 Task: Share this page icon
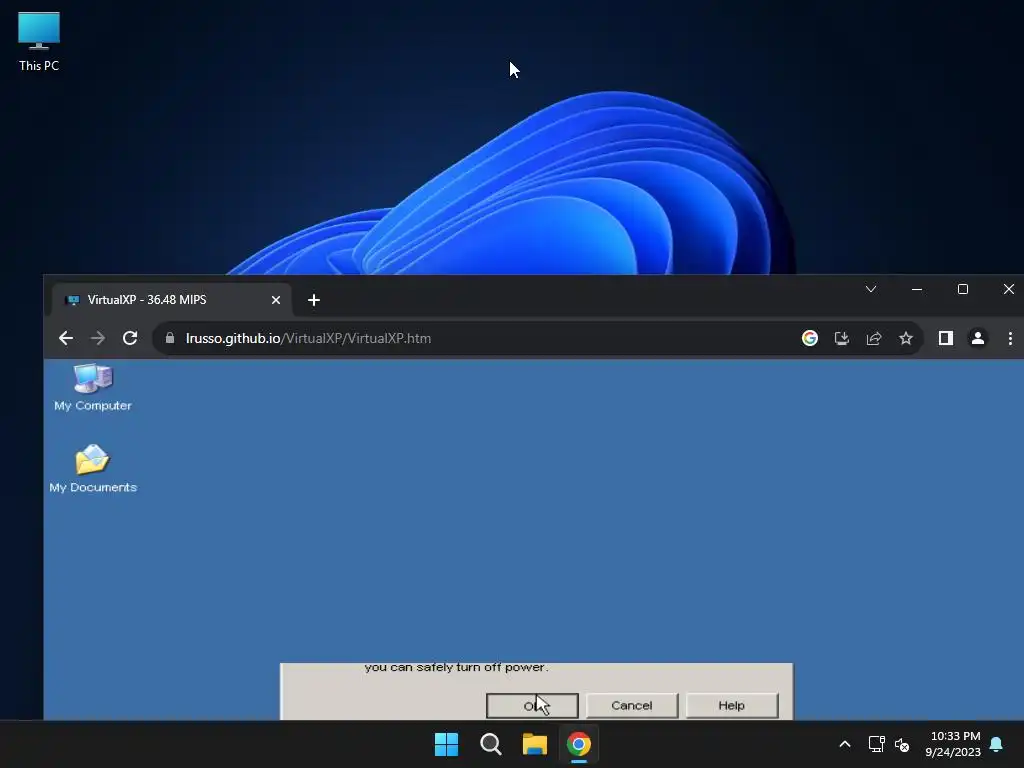point(874,338)
